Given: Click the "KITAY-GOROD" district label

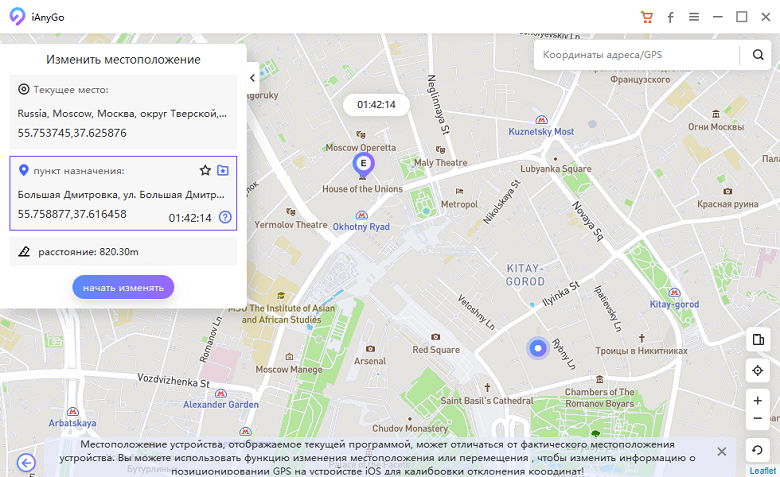Looking at the screenshot, I should pyautogui.click(x=525, y=275).
